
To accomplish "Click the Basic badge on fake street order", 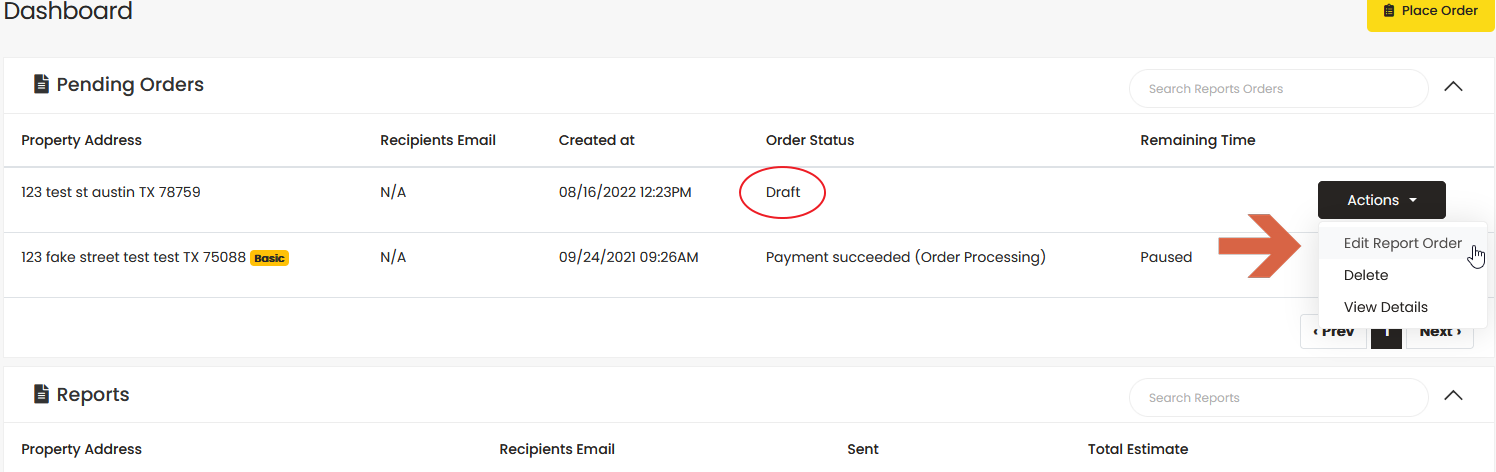I will [269, 258].
